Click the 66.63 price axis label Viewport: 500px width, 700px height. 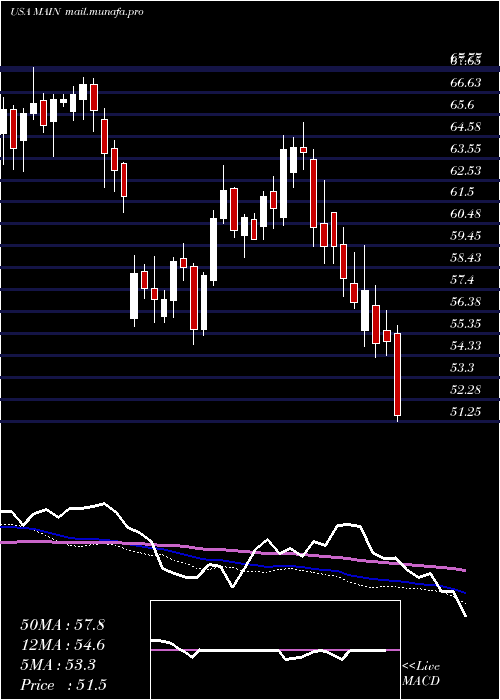466,83
